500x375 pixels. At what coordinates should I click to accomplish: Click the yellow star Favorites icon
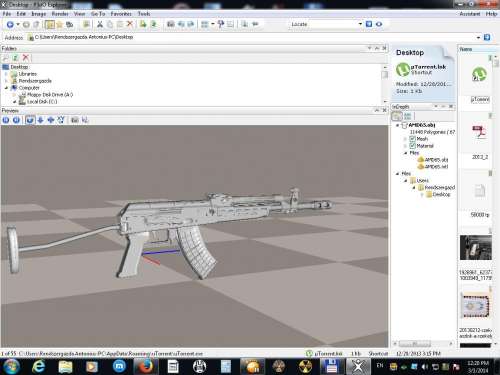pos(59,24)
